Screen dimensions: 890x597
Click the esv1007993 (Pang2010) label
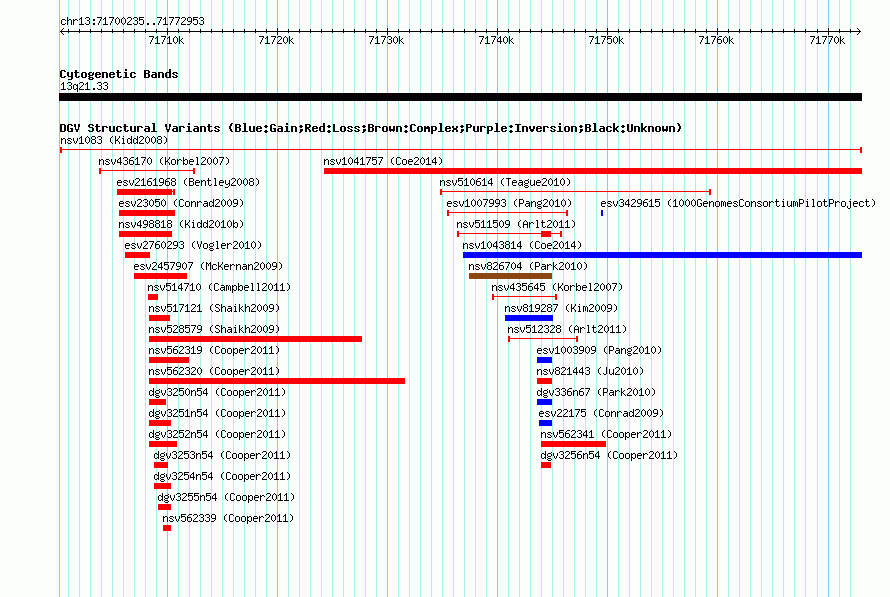(x=509, y=203)
